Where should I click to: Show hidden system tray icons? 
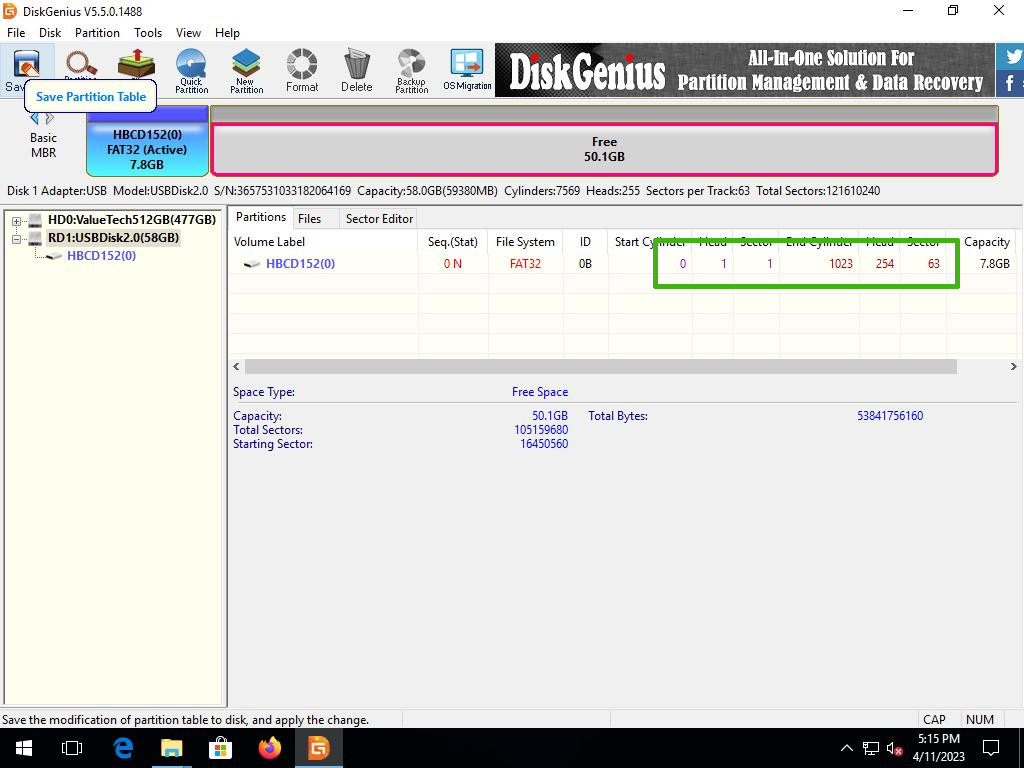(x=846, y=748)
